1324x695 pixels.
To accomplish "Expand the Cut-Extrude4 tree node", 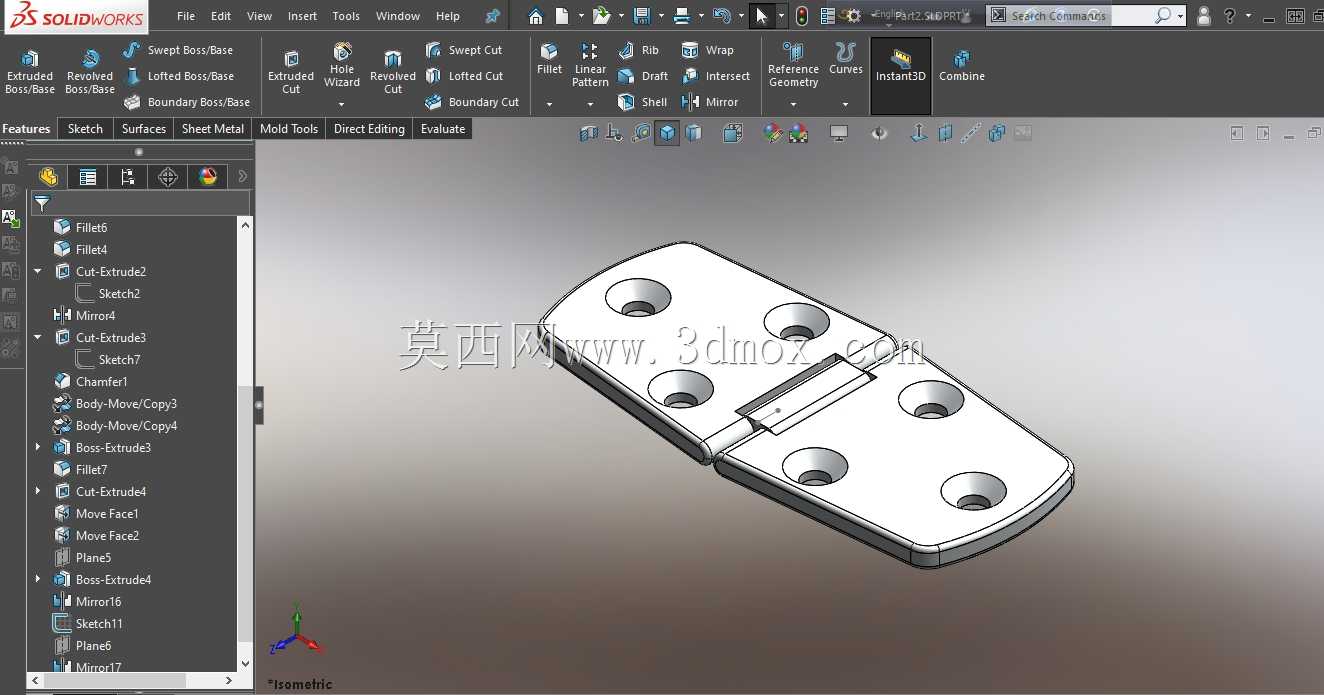I will (x=38, y=491).
